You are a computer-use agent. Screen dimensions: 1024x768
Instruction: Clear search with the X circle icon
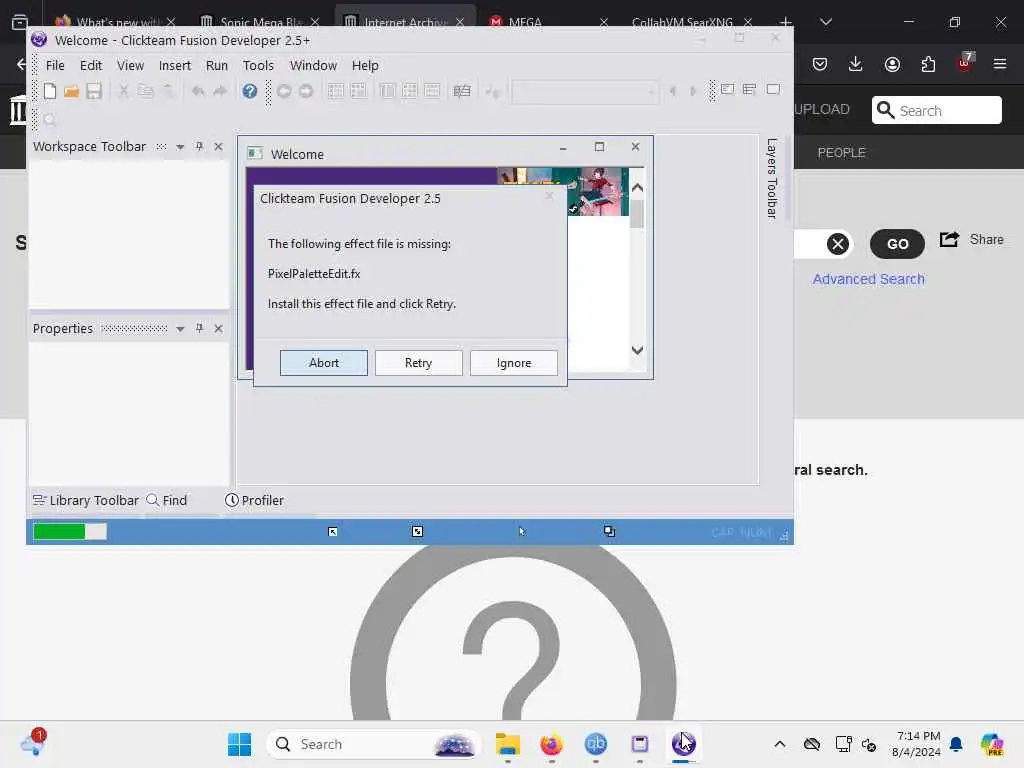pos(838,244)
